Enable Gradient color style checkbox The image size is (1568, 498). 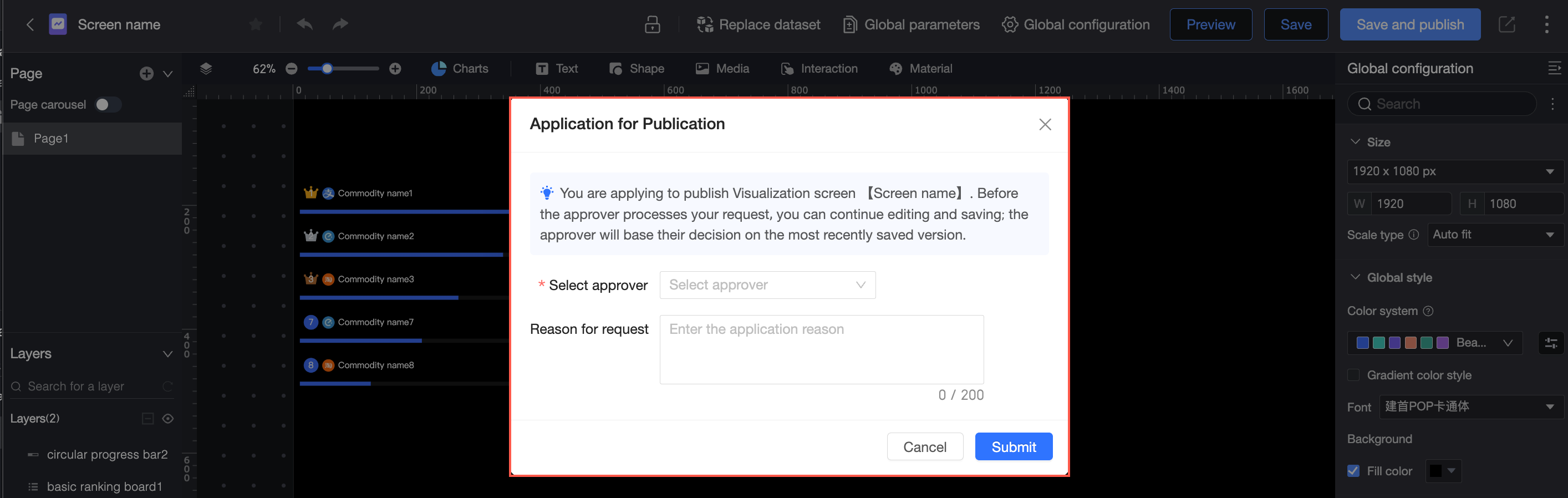tap(1353, 375)
